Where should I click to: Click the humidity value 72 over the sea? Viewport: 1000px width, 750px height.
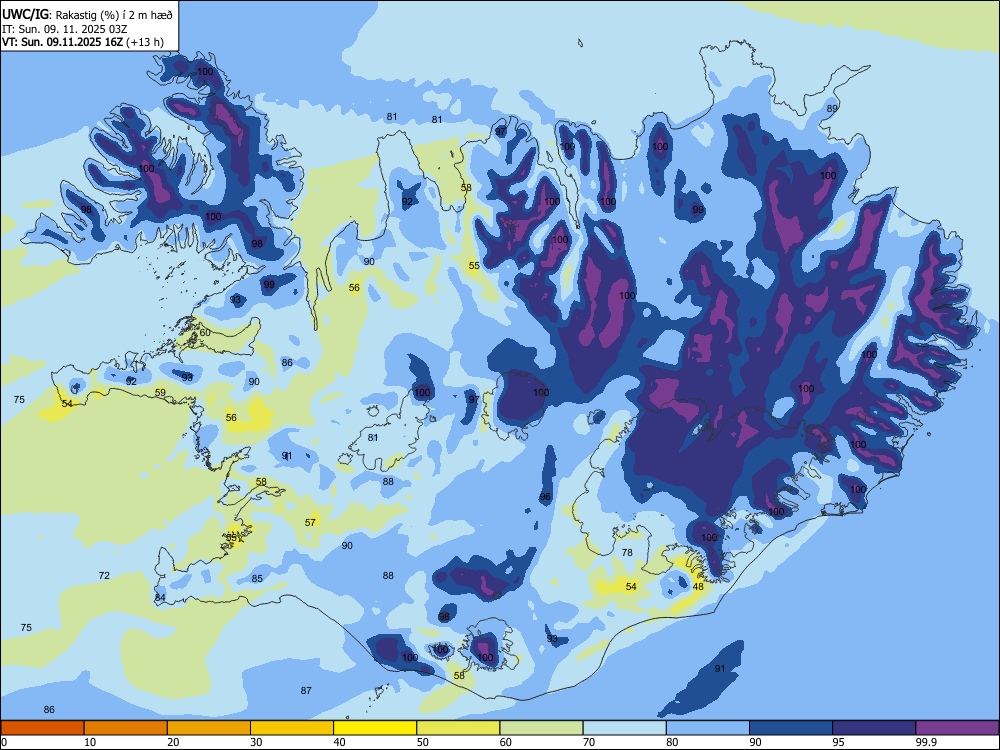(x=104, y=575)
